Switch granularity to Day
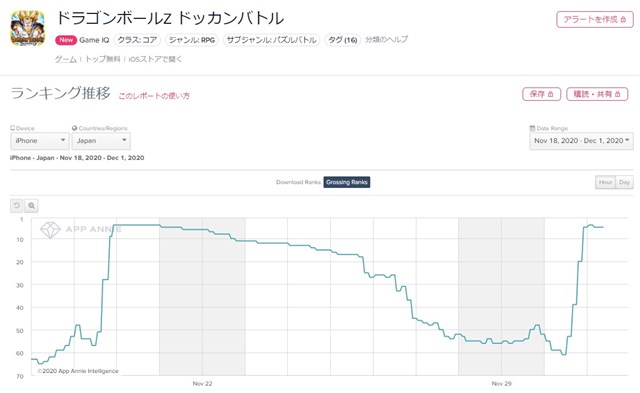This screenshot has width=640, height=393. [x=624, y=182]
